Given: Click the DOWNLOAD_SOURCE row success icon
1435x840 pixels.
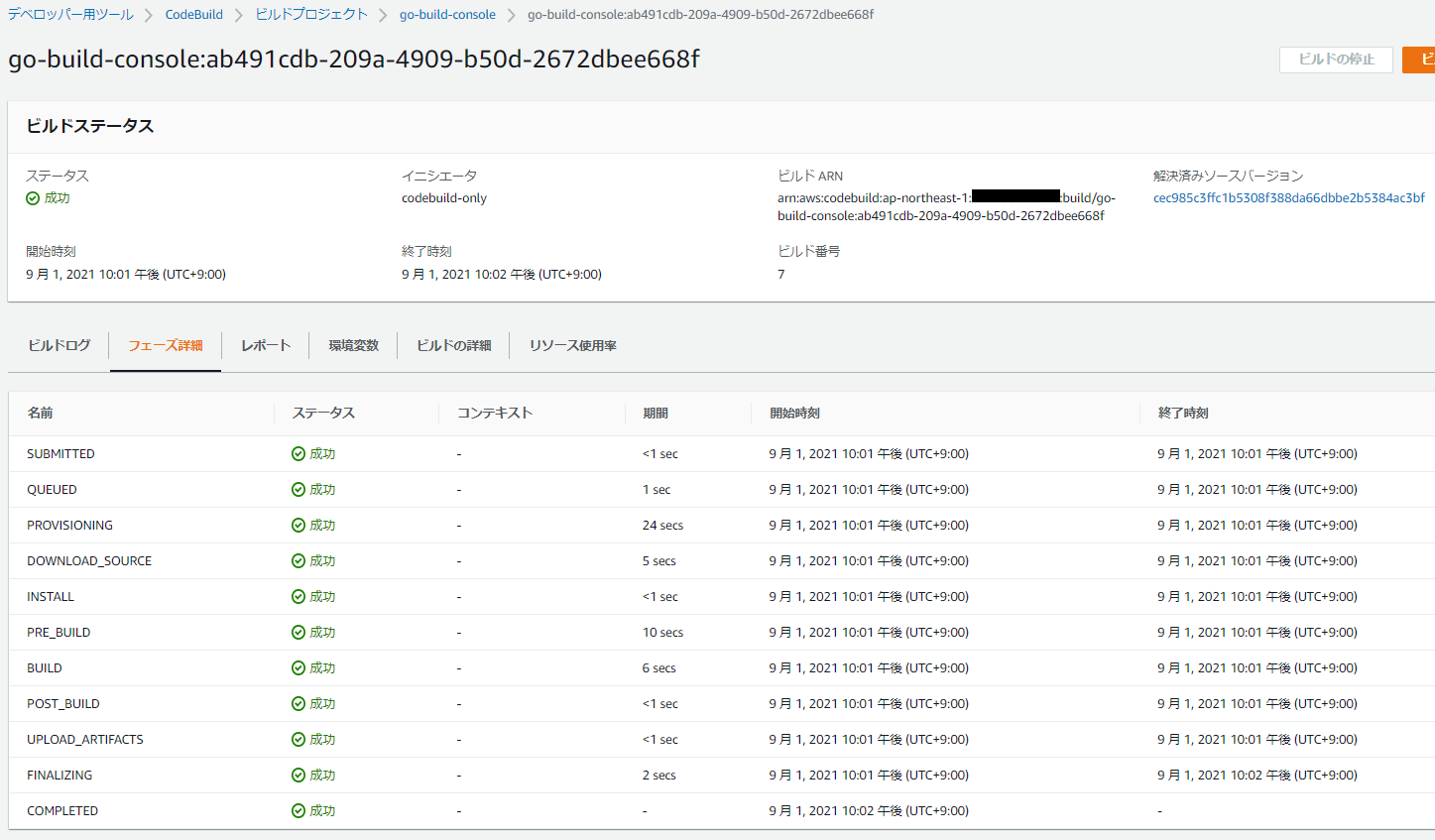Looking at the screenshot, I should (299, 561).
